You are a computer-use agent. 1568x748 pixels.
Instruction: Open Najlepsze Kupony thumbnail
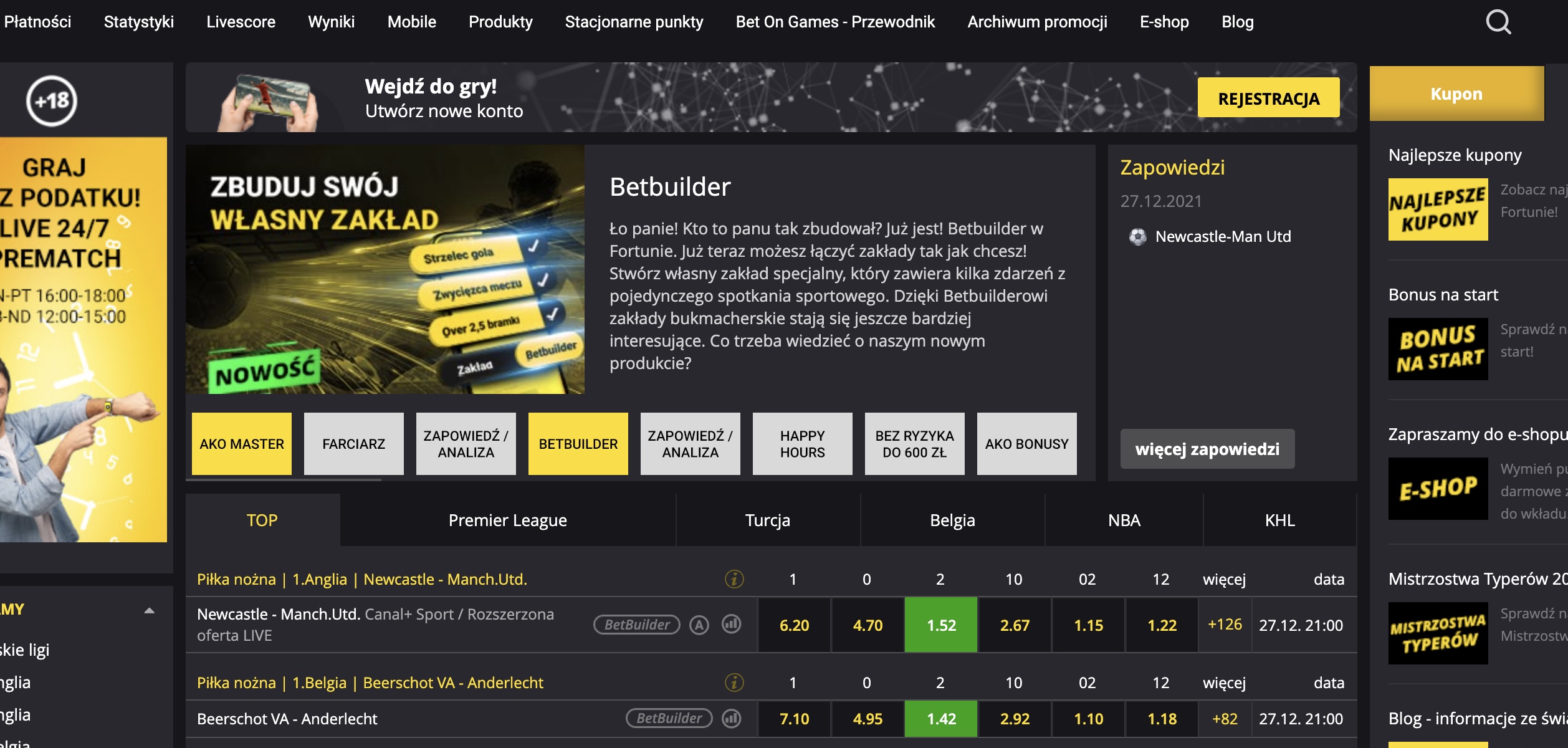point(1438,209)
